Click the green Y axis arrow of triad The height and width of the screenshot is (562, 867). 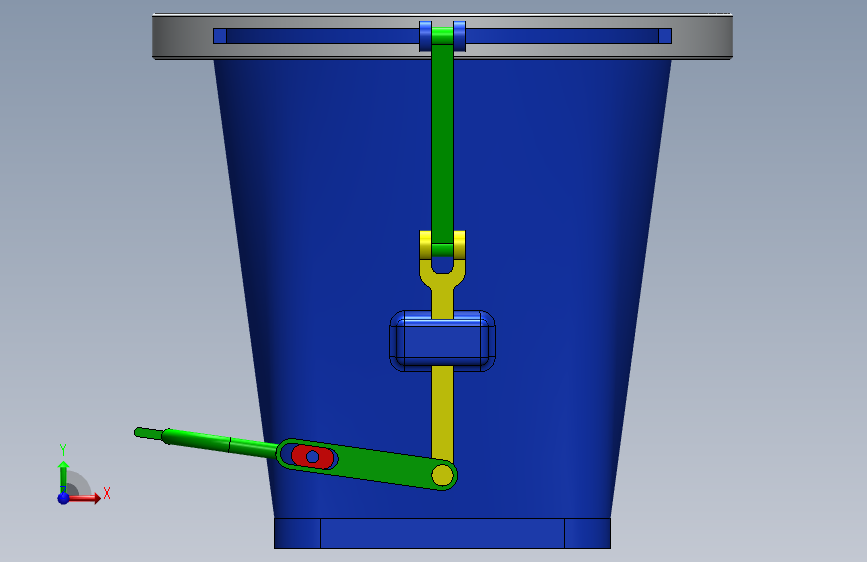pyautogui.click(x=63, y=477)
